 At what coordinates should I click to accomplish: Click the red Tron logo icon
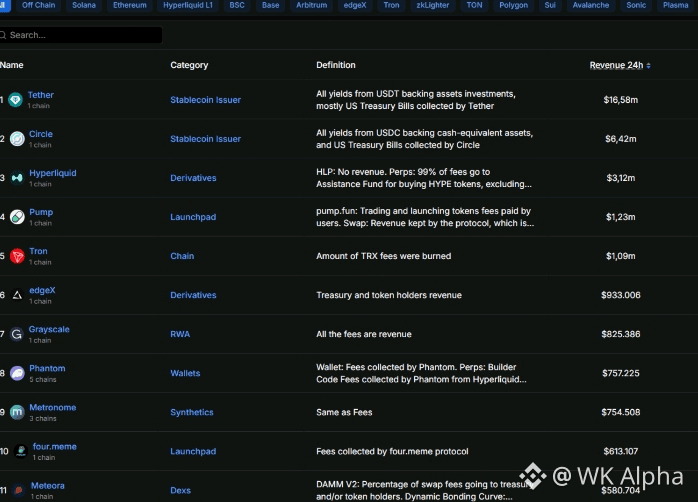tap(17, 256)
